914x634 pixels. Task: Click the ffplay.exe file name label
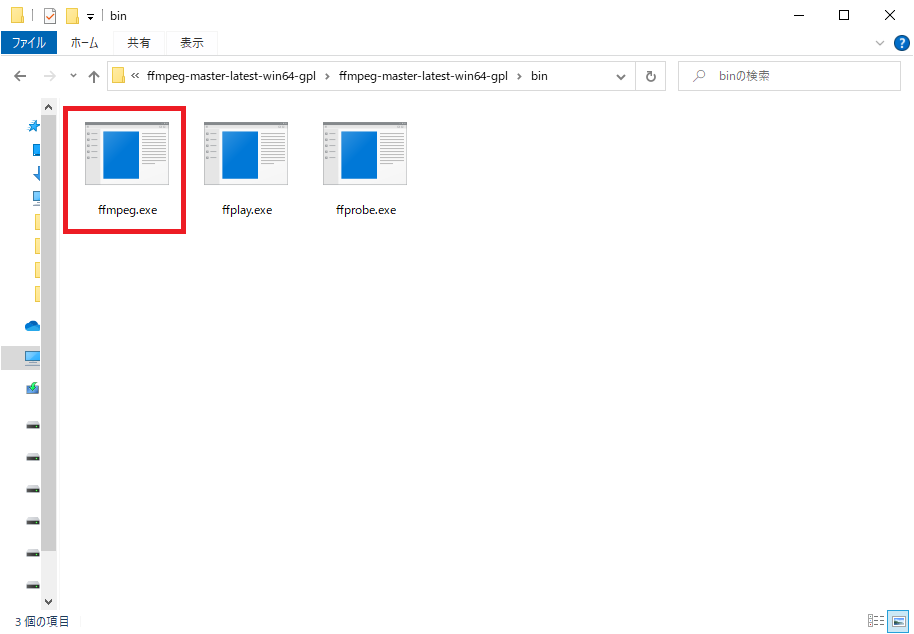point(247,210)
